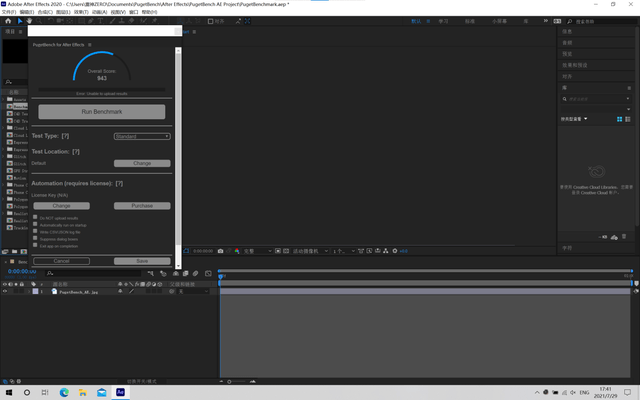This screenshot has width=640, height=400.
Task: Enable 'Suppress dialog boxes' checkbox
Action: [x=35, y=238]
